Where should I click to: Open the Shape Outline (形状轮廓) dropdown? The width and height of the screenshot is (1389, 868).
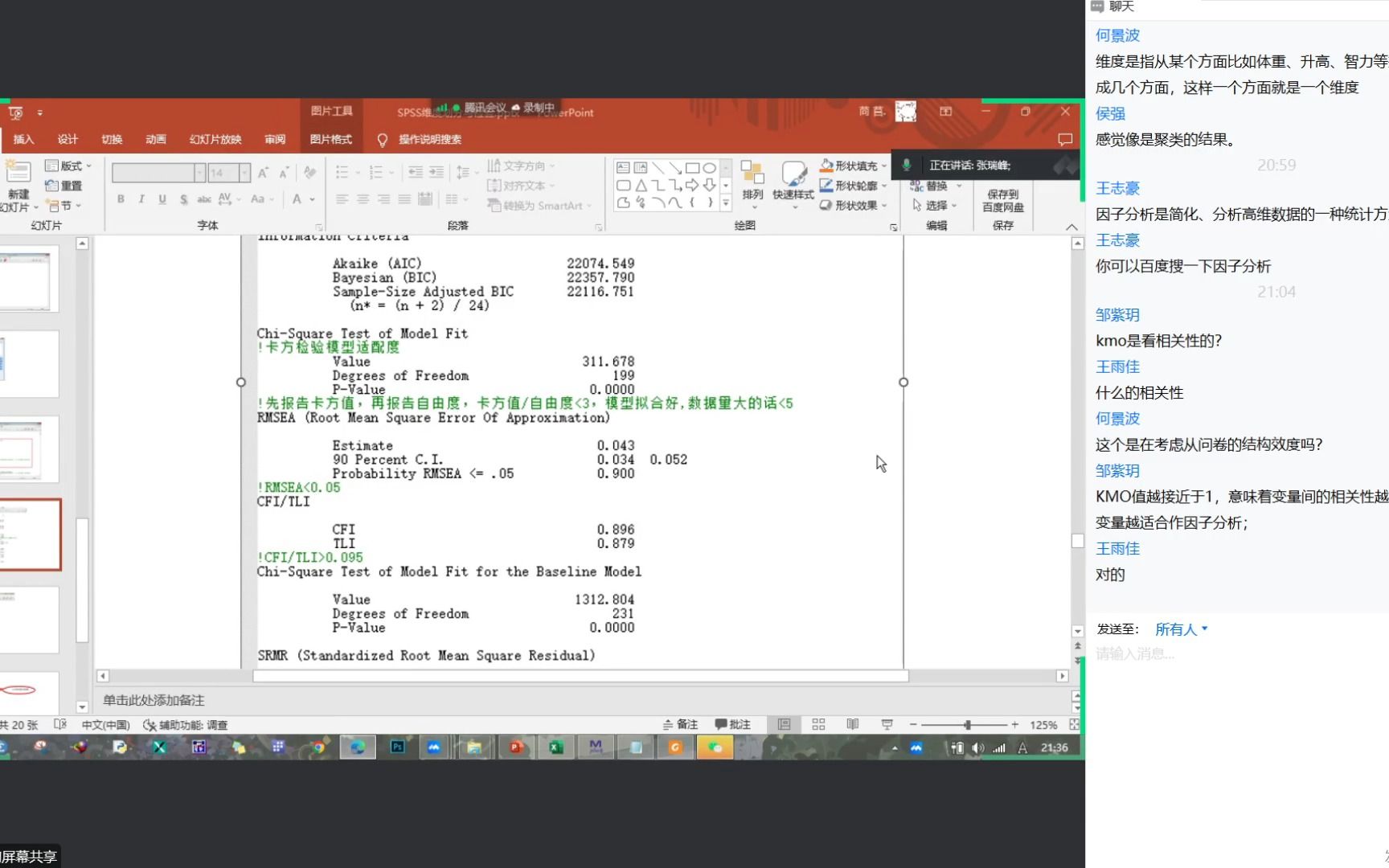coord(853,186)
